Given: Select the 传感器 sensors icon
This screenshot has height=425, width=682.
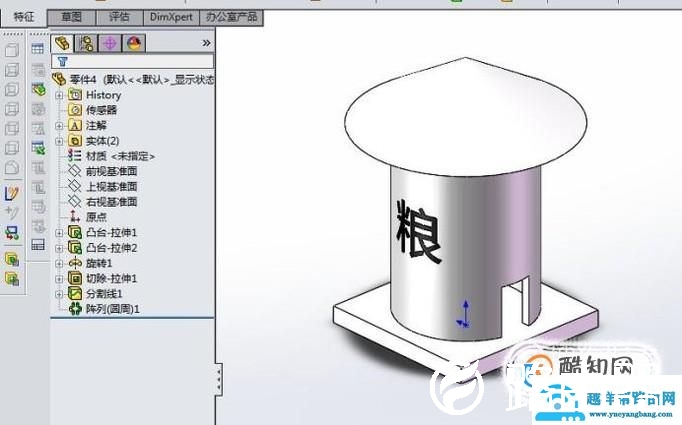Looking at the screenshot, I should [75, 110].
